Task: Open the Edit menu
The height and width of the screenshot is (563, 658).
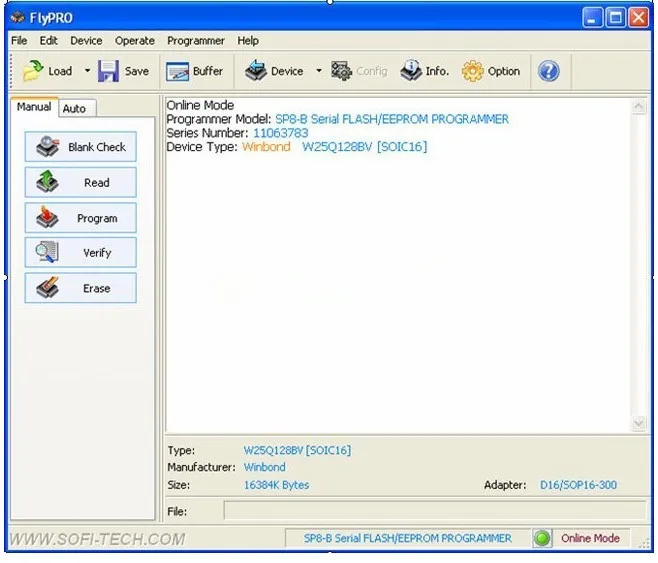Action: click(x=48, y=41)
